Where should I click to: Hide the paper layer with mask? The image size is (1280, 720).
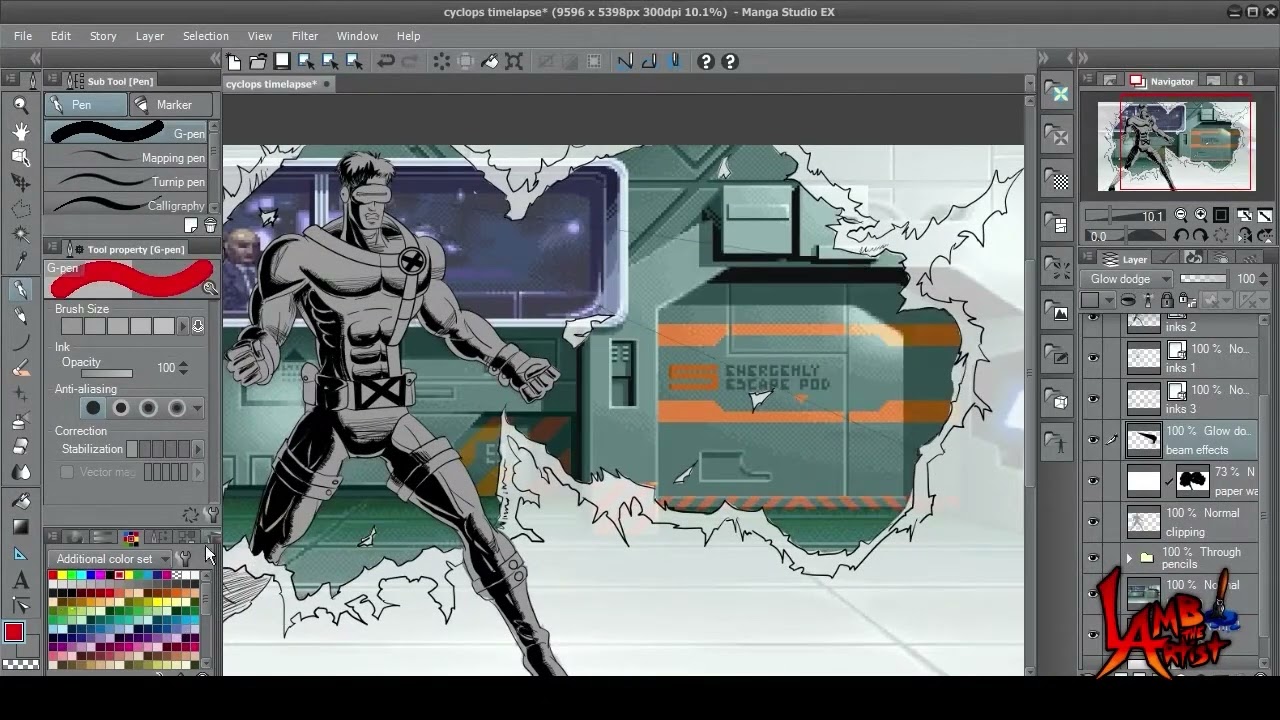(1093, 481)
